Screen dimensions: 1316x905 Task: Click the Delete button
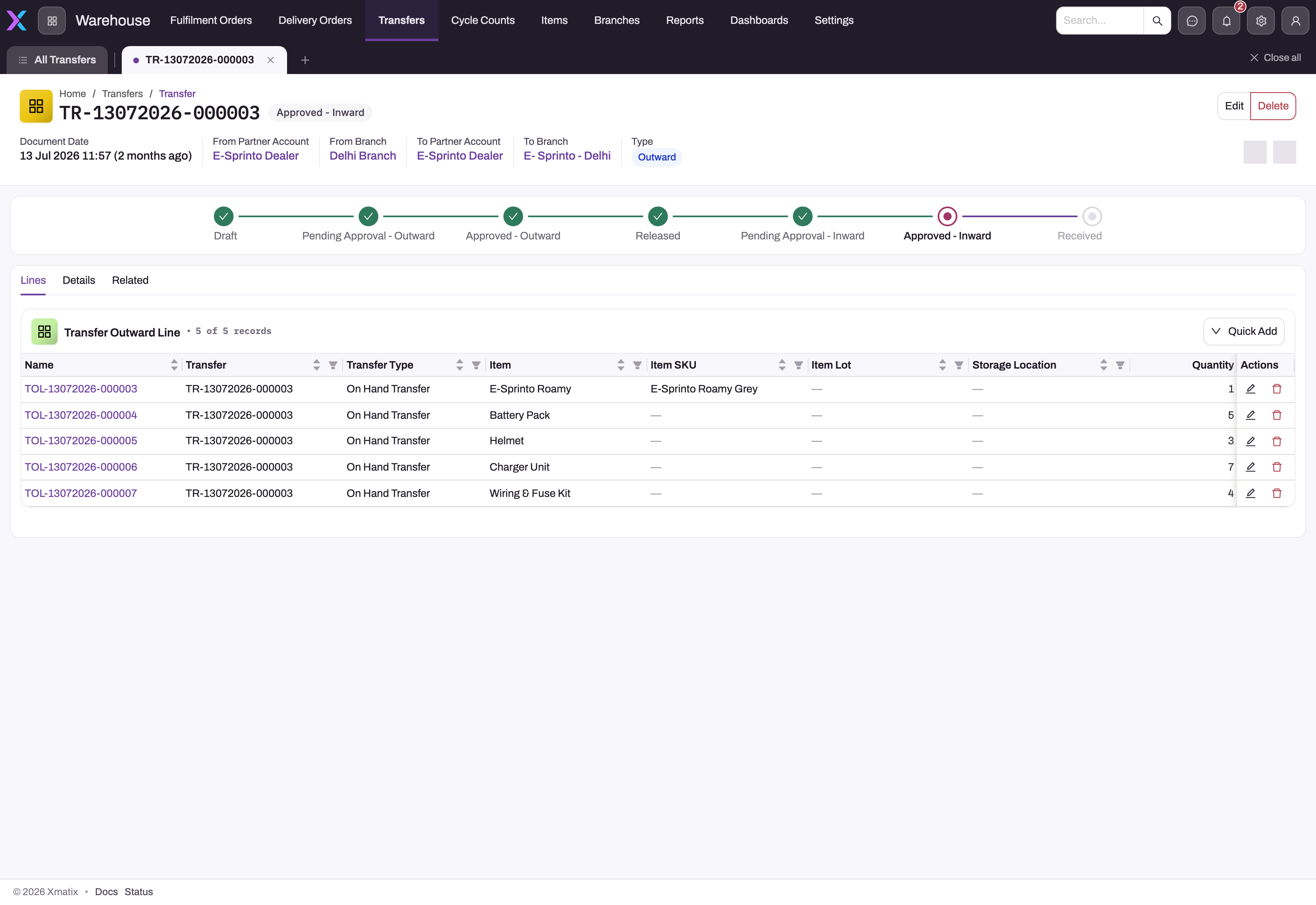1273,106
